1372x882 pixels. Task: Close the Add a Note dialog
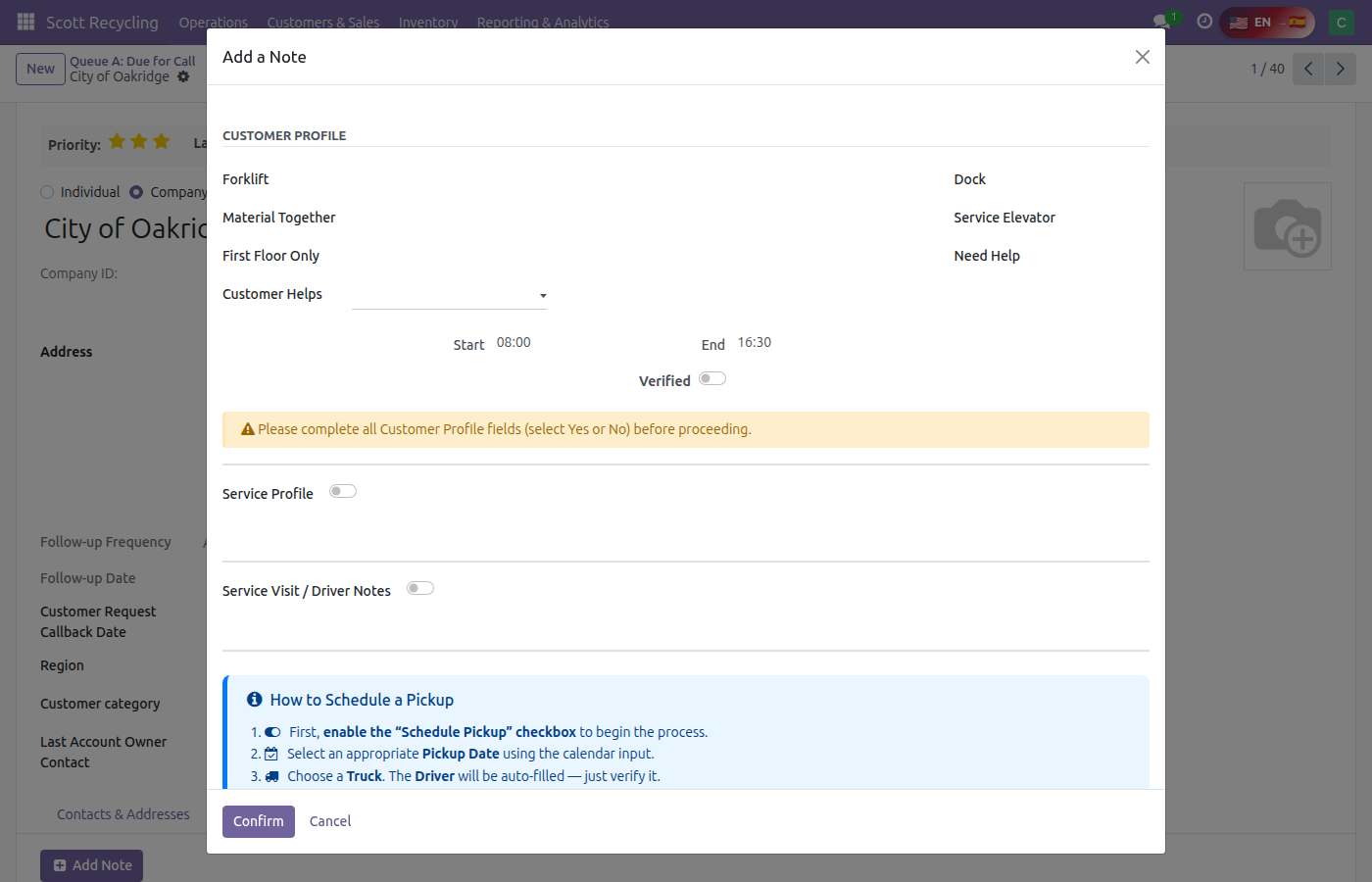pyautogui.click(x=1143, y=57)
